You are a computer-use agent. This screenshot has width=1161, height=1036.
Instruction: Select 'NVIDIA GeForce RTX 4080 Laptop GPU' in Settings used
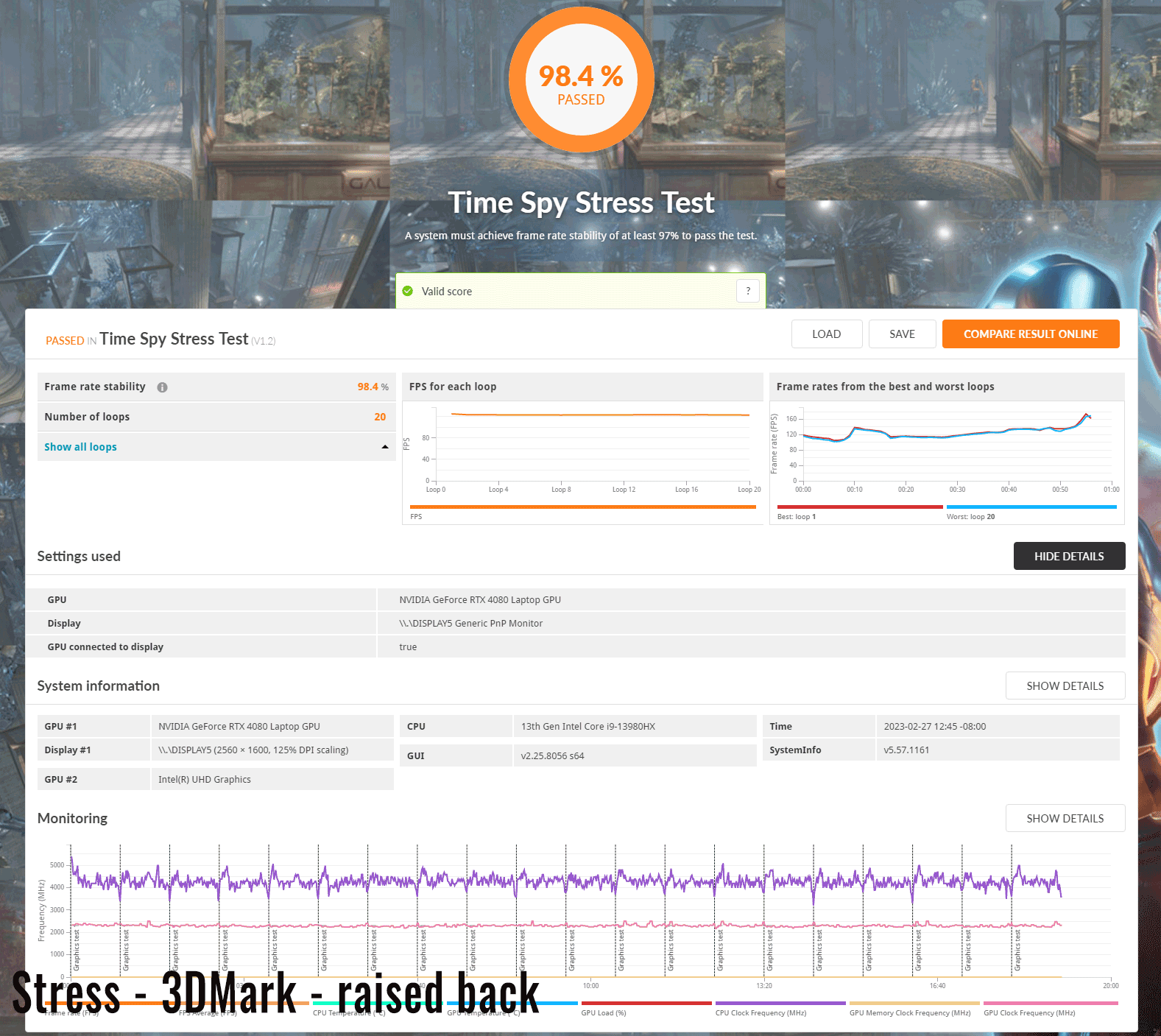[480, 599]
